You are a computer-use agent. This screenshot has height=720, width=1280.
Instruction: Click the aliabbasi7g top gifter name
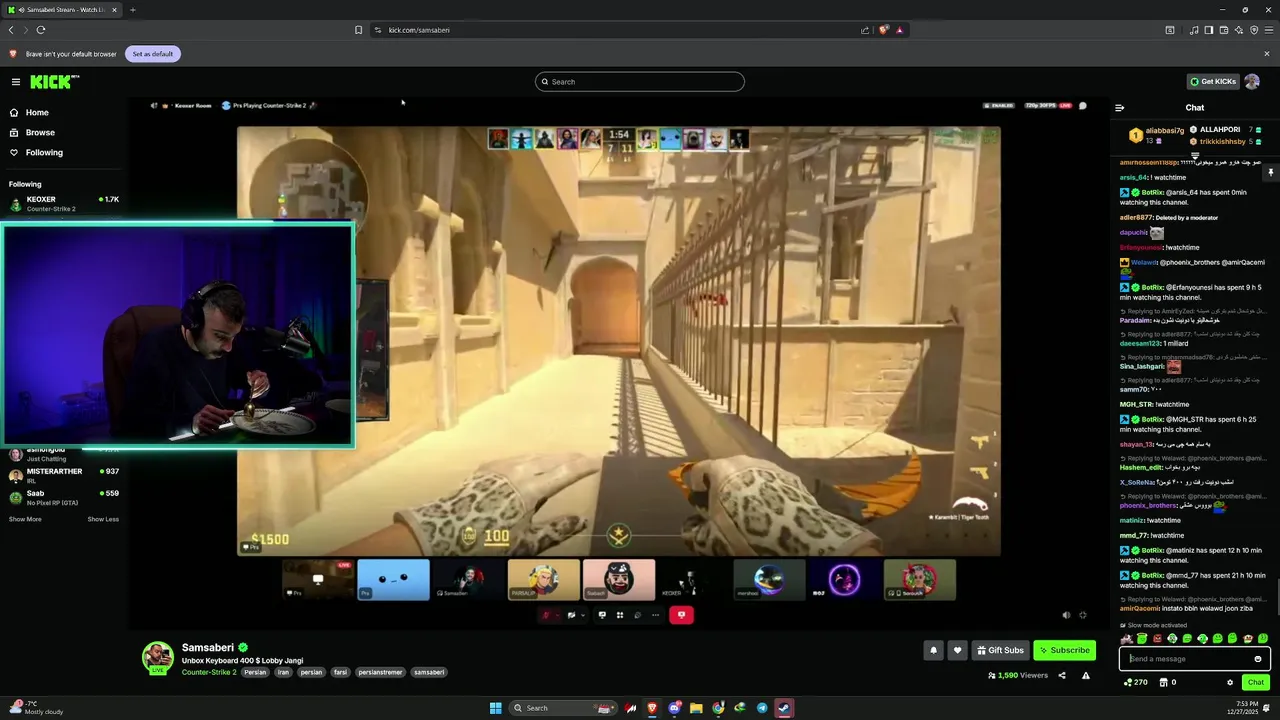(1165, 130)
